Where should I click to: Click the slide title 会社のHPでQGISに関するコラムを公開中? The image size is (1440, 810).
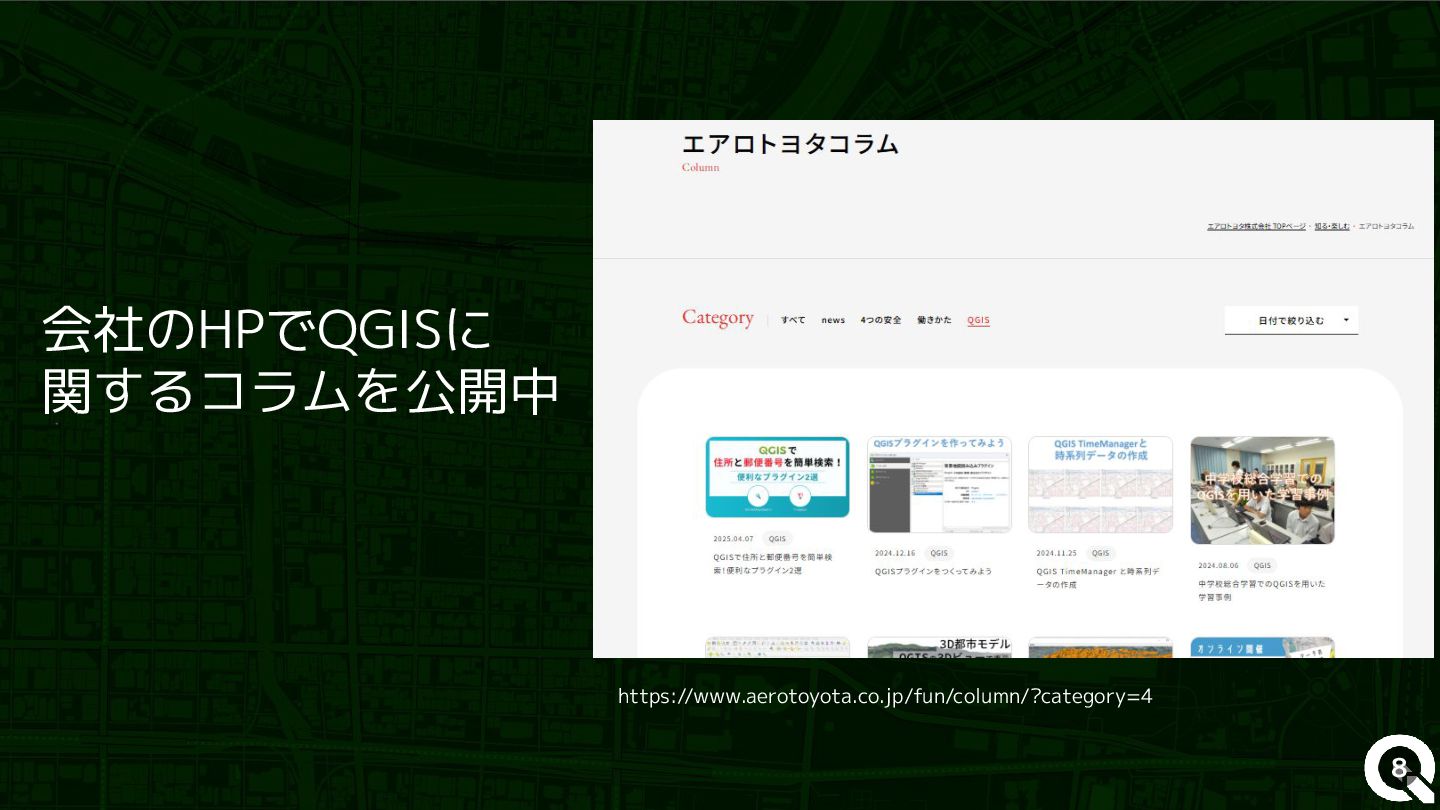pos(300,360)
